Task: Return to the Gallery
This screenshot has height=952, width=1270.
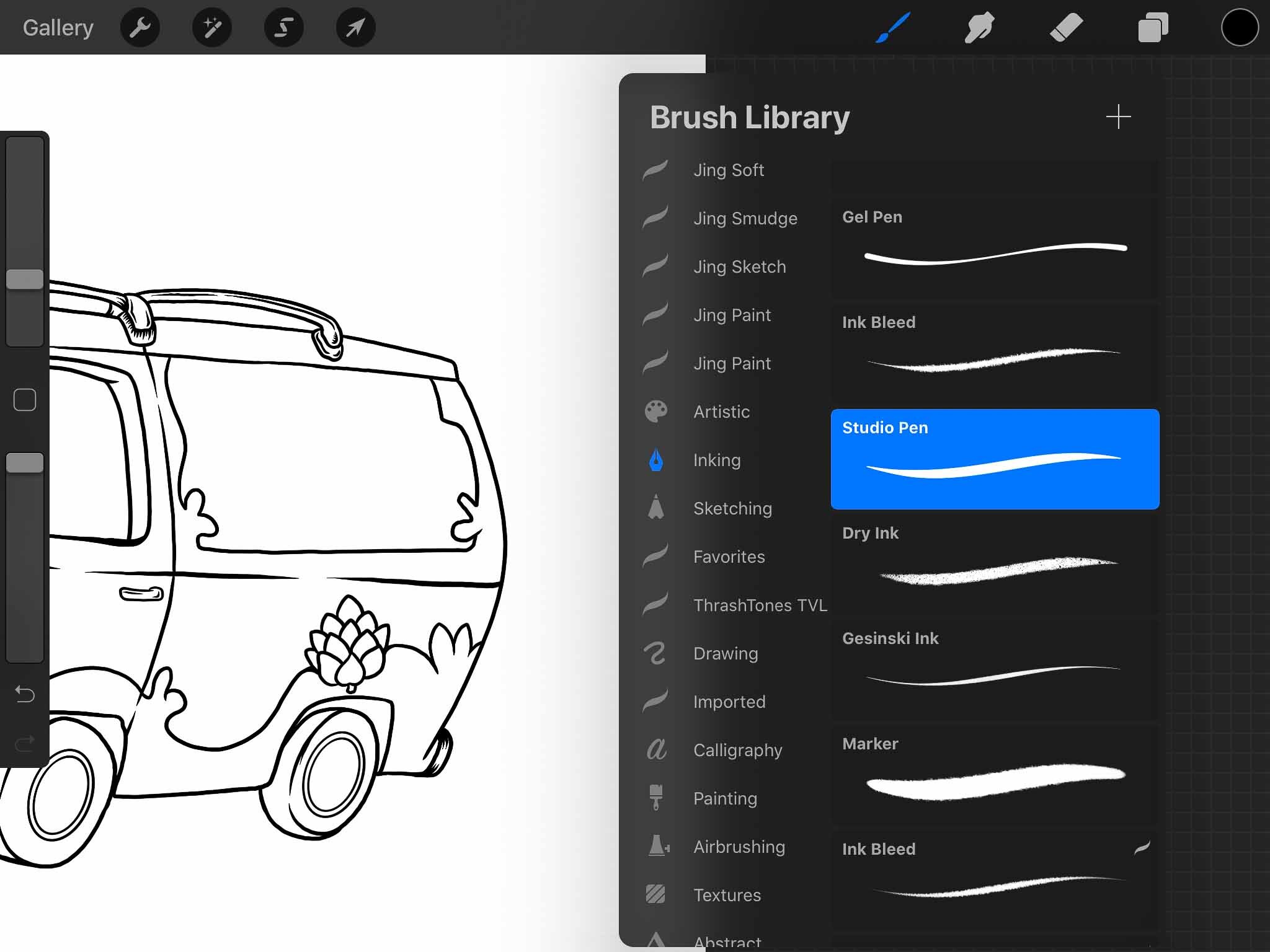Action: click(x=58, y=27)
